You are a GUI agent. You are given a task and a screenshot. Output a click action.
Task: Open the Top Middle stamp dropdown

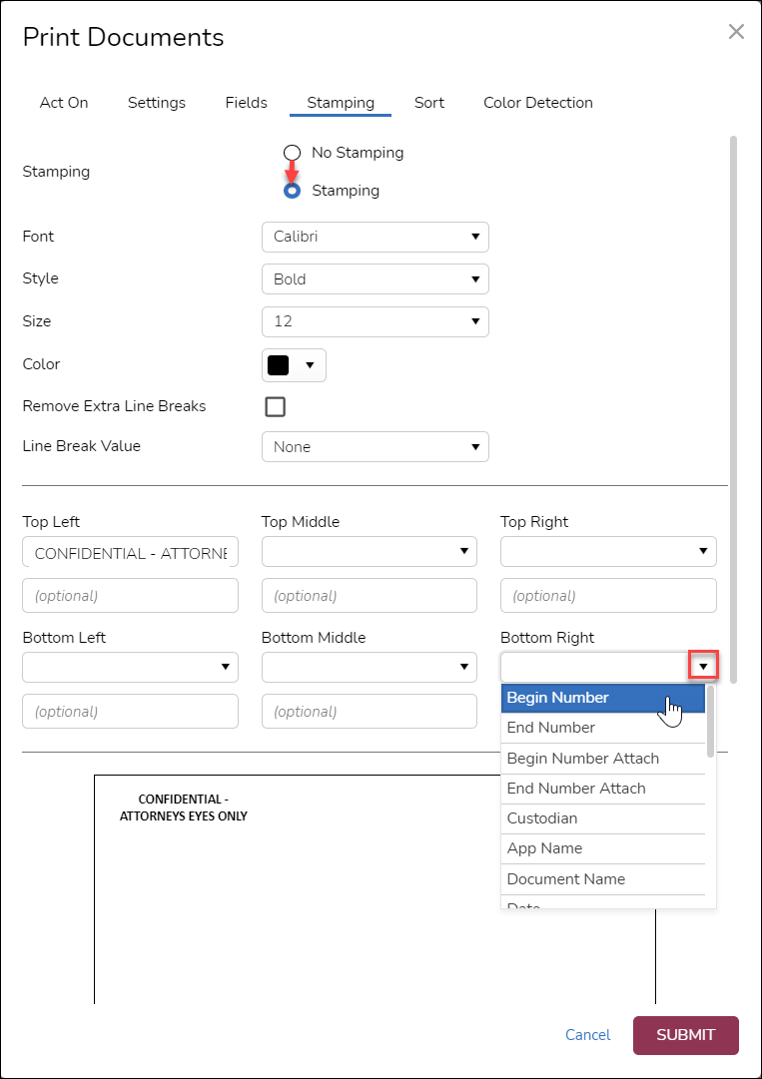point(368,551)
